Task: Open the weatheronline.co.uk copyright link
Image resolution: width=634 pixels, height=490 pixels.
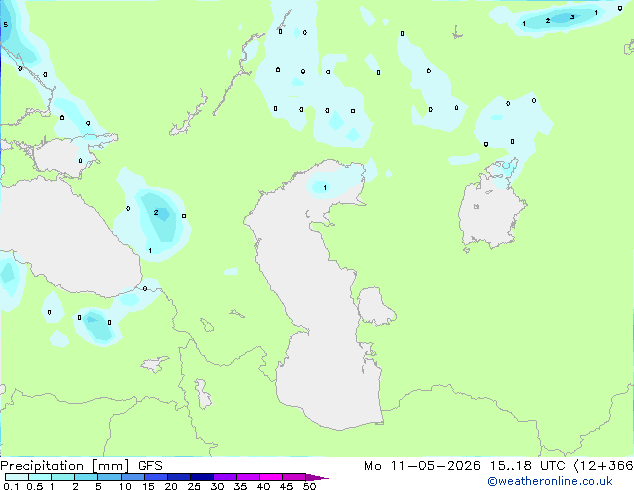Action: 550,481
